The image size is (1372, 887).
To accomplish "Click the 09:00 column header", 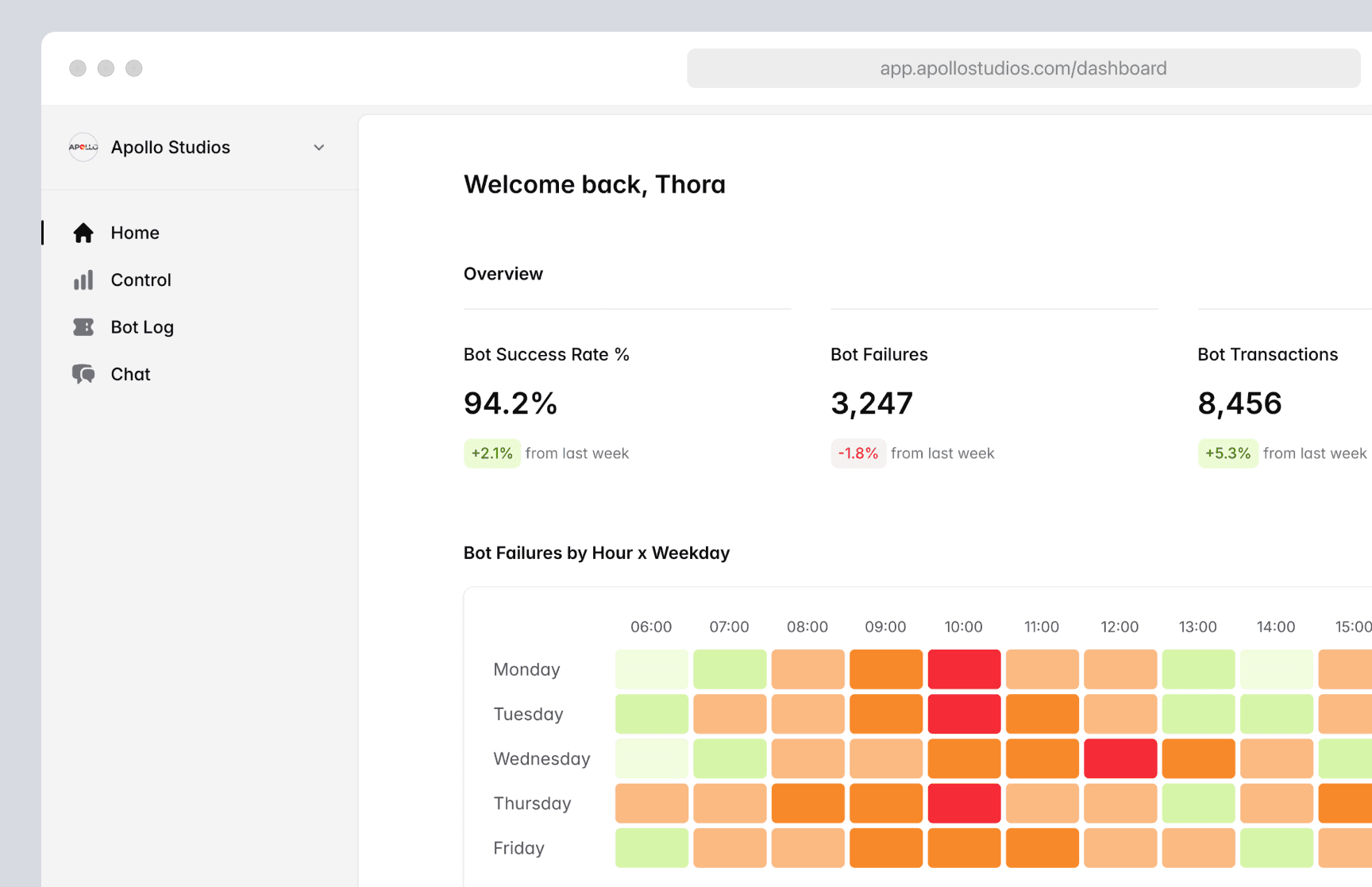I will pyautogui.click(x=885, y=627).
